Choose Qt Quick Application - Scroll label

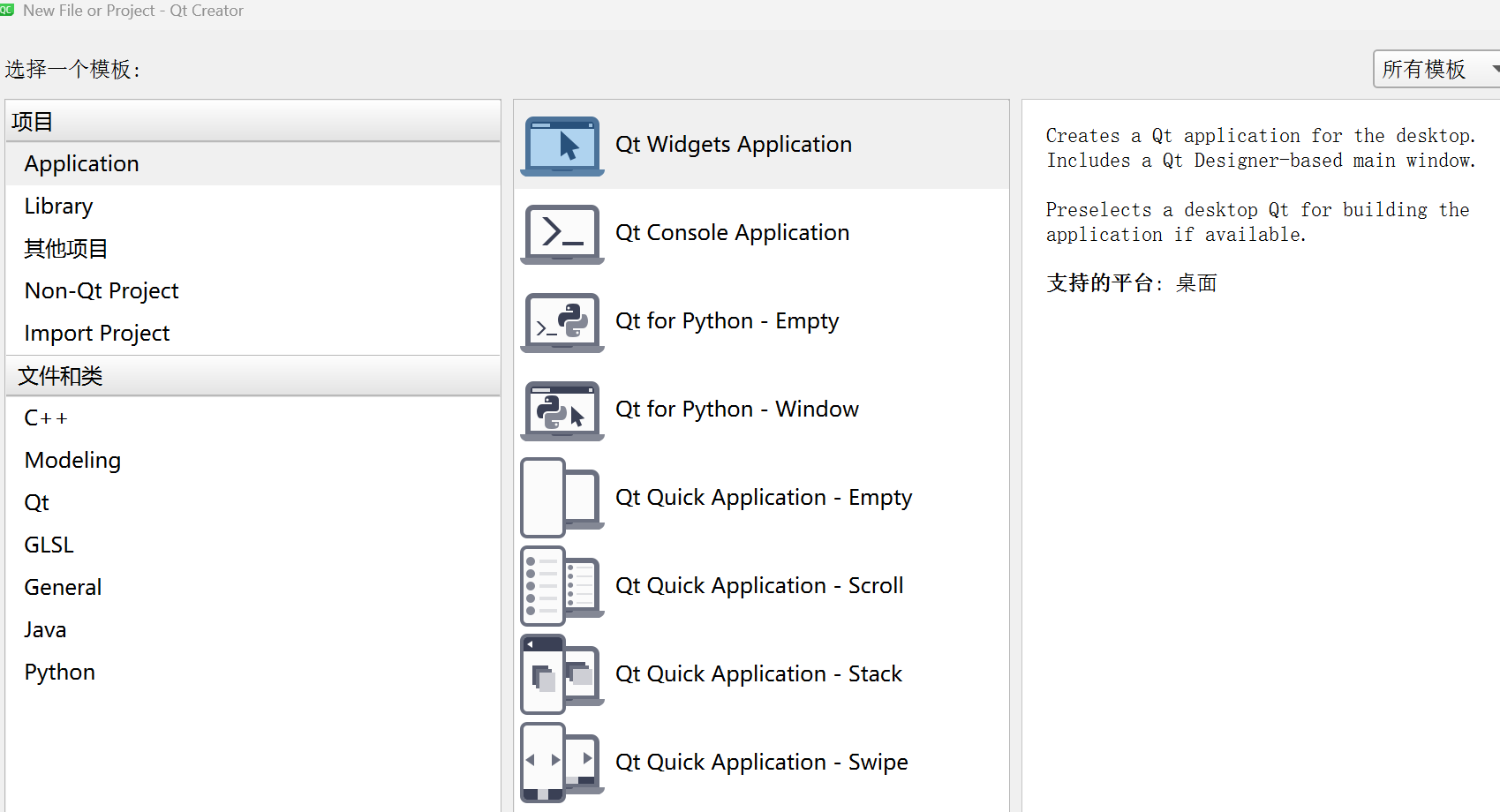click(x=759, y=586)
